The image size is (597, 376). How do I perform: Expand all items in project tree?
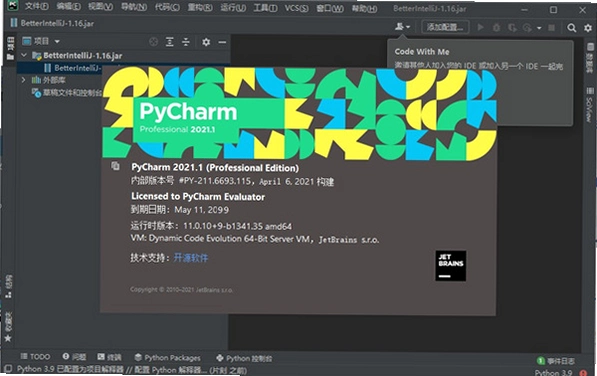(170, 42)
